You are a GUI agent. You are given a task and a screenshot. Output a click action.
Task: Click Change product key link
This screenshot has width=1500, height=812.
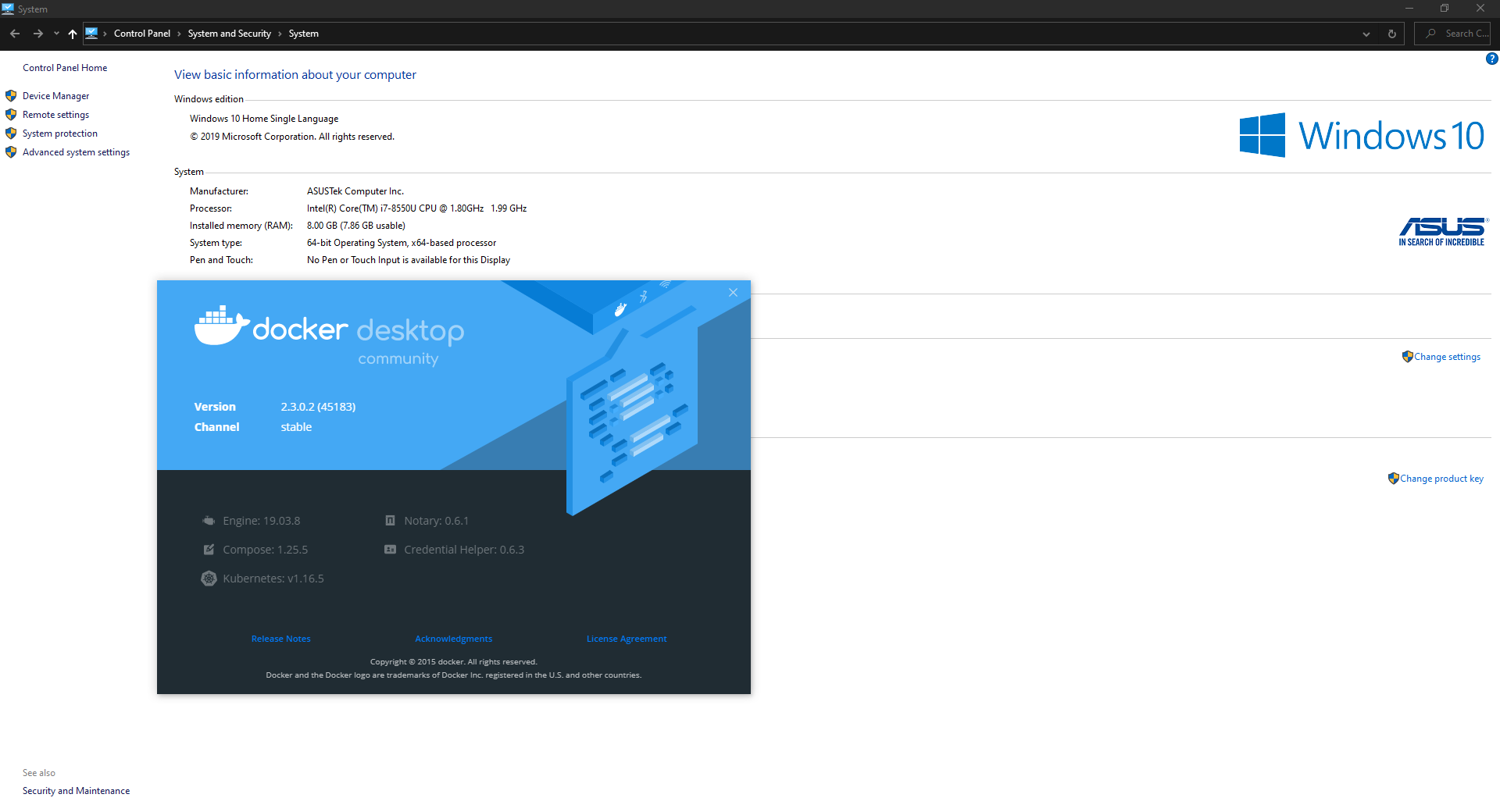(x=1441, y=479)
